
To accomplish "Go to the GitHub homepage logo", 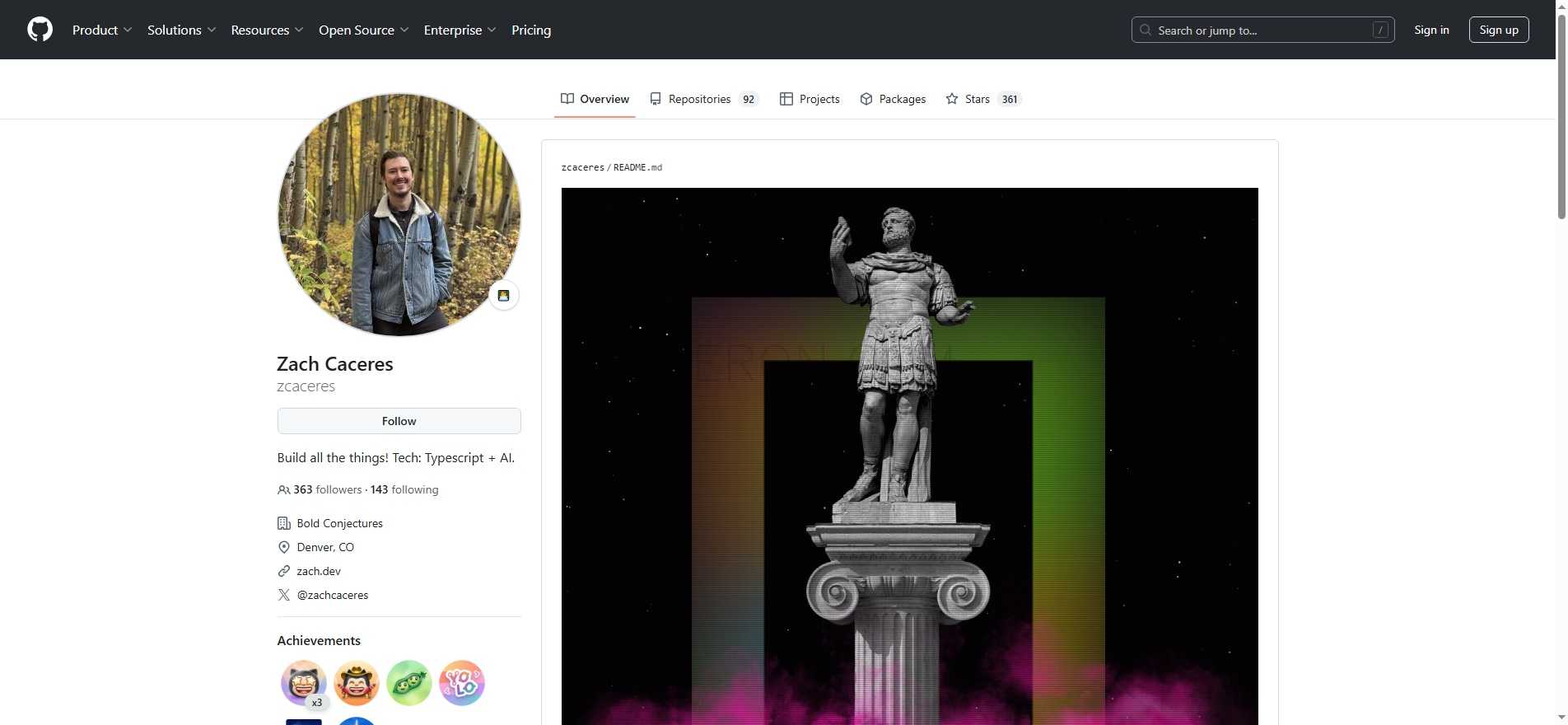I will tap(40, 30).
